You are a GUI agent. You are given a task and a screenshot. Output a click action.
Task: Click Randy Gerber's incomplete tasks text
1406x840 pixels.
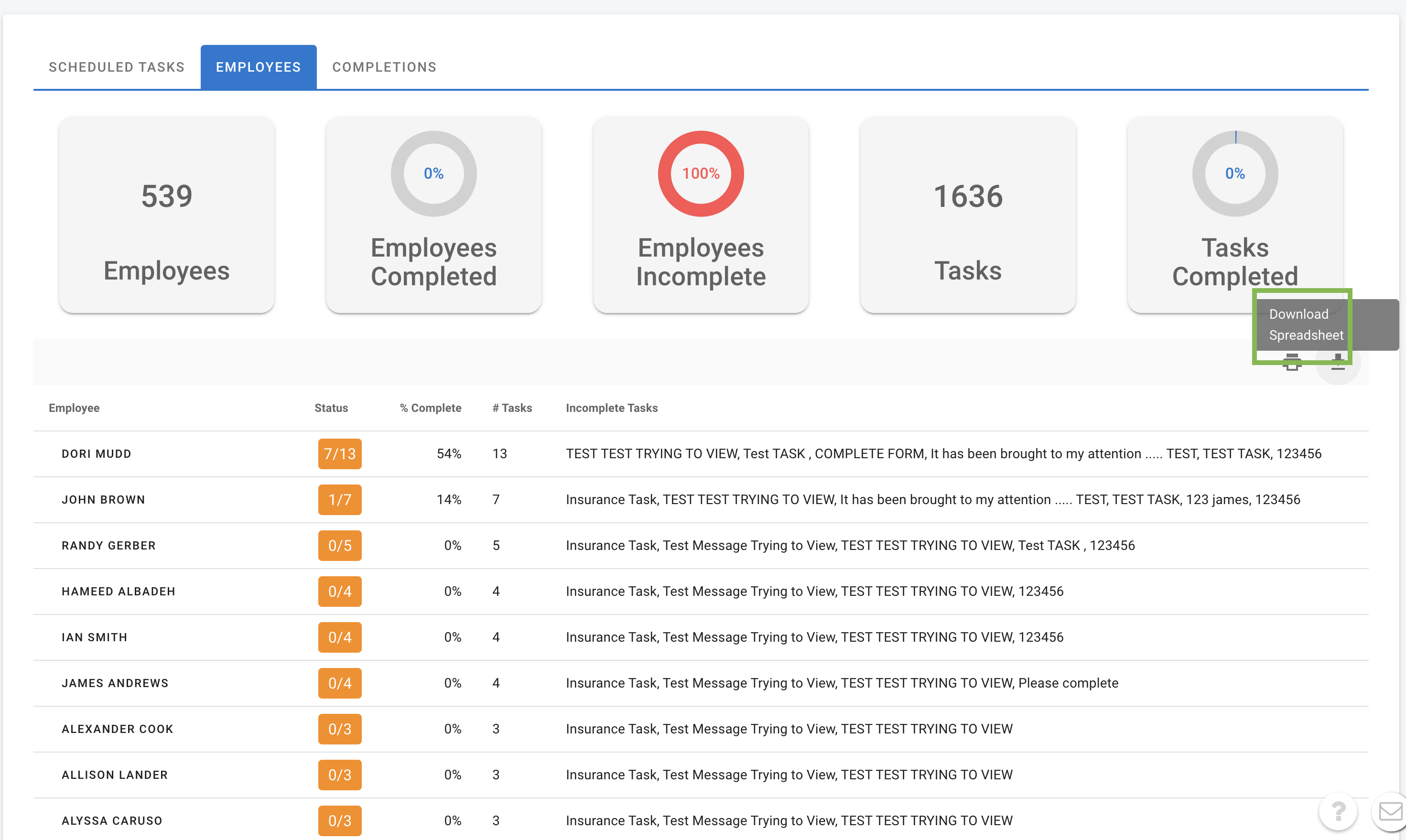point(850,546)
